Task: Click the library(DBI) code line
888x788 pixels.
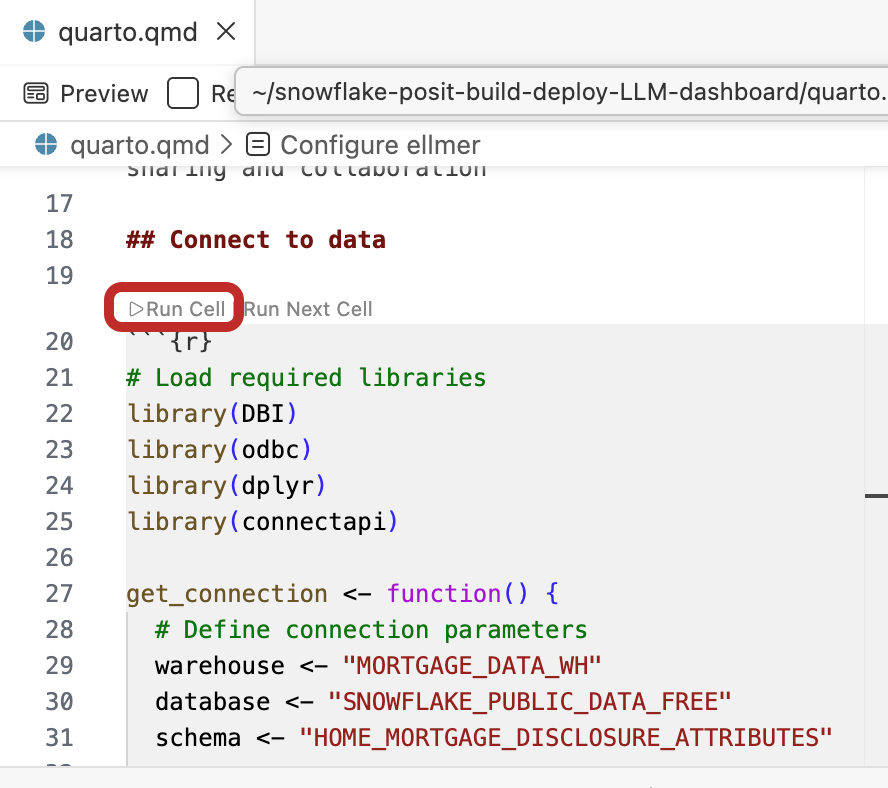Action: click(212, 414)
